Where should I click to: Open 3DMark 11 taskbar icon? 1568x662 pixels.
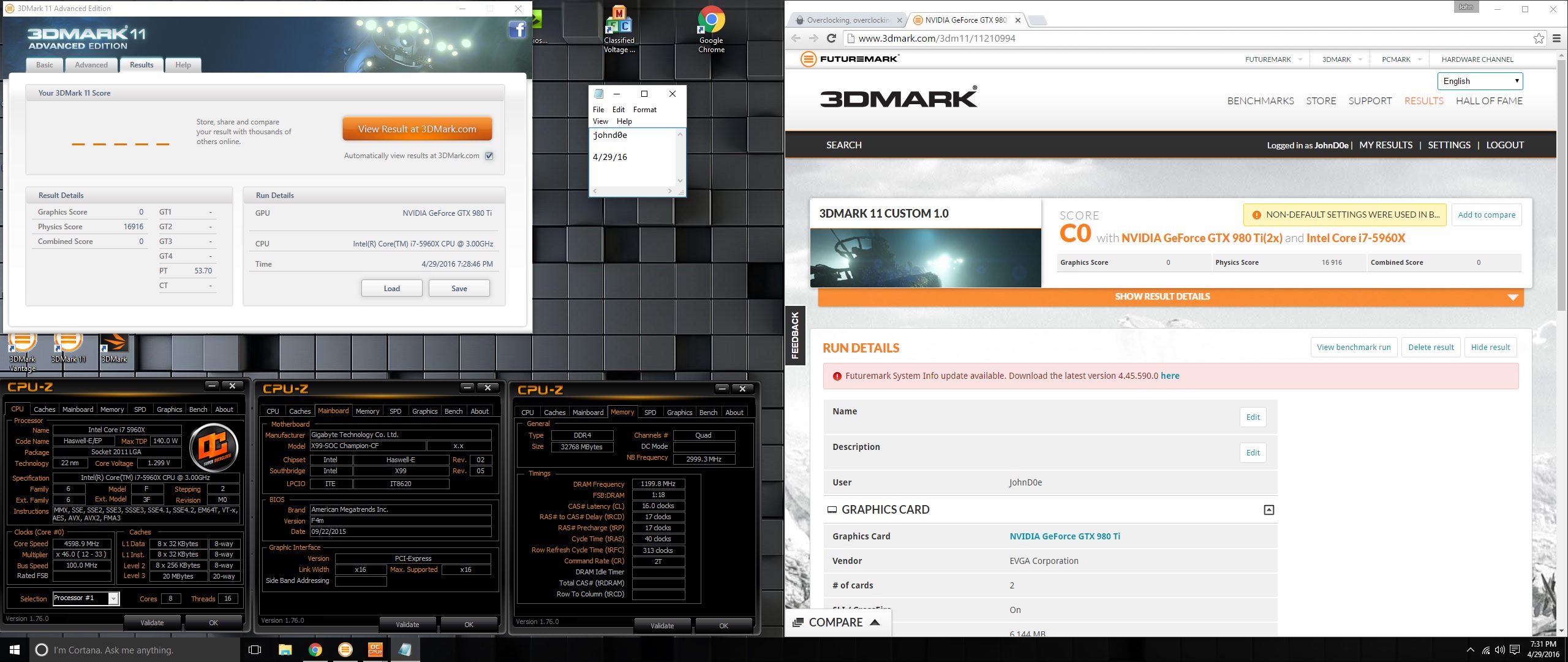(345, 650)
